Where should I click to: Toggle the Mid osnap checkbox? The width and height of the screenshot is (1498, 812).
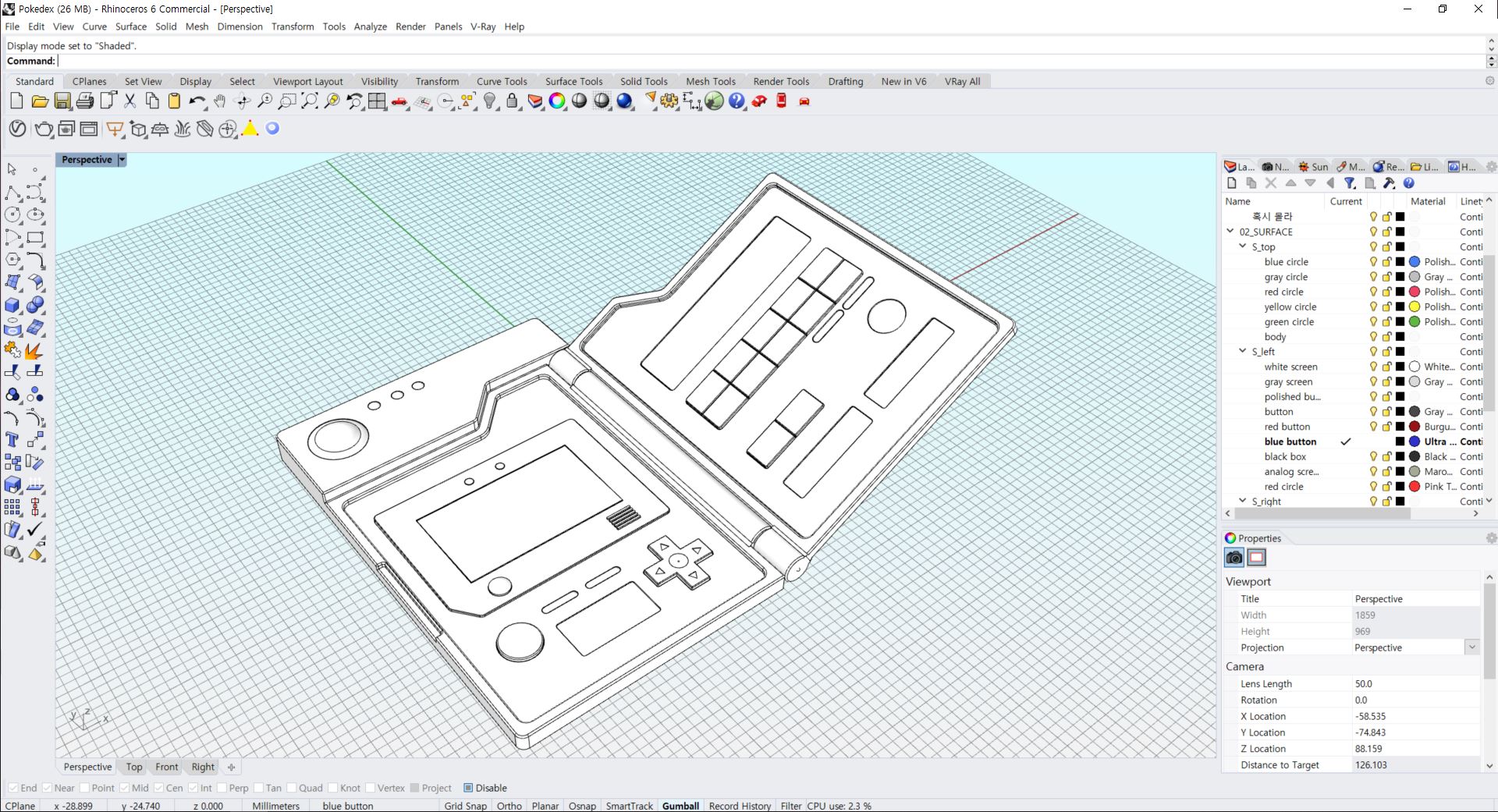(x=124, y=788)
